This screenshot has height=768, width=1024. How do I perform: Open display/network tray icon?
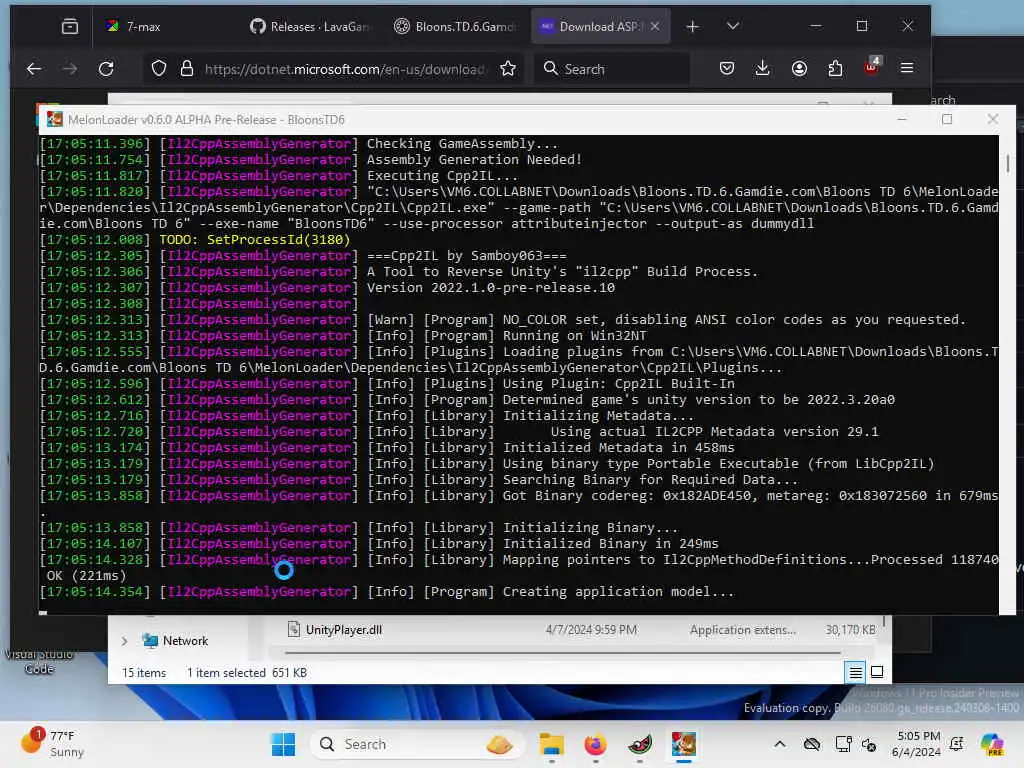pyautogui.click(x=843, y=744)
